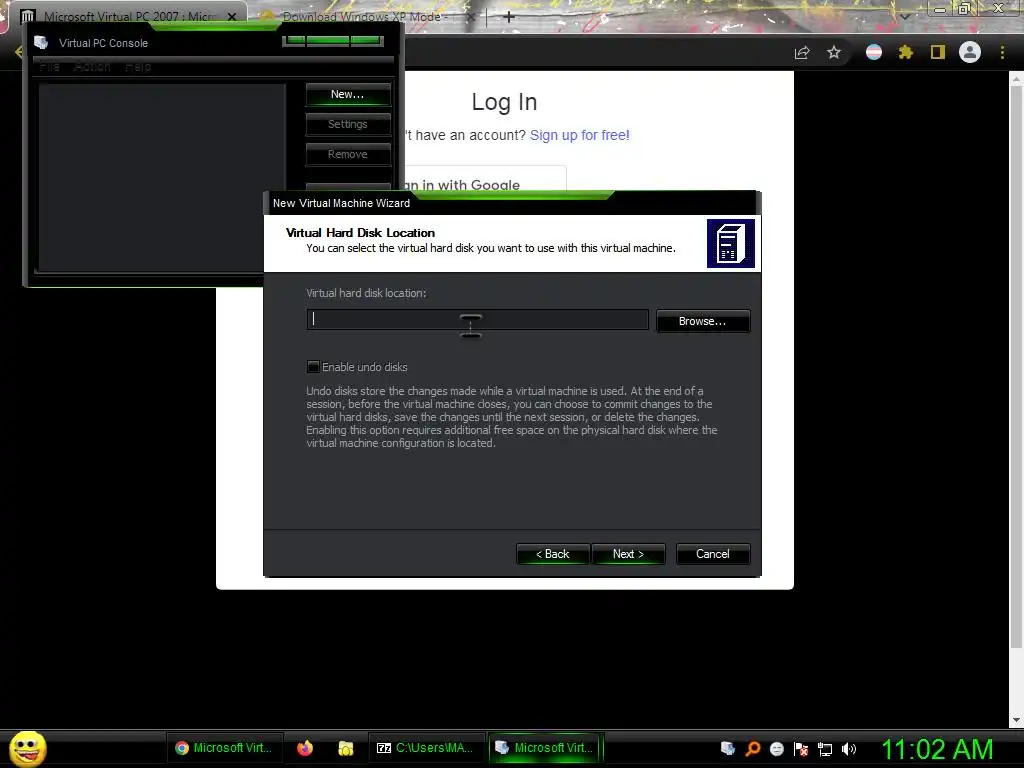Viewport: 1024px width, 768px height.
Task: Open Action menu in Virtual PC Console
Action: tap(92, 67)
